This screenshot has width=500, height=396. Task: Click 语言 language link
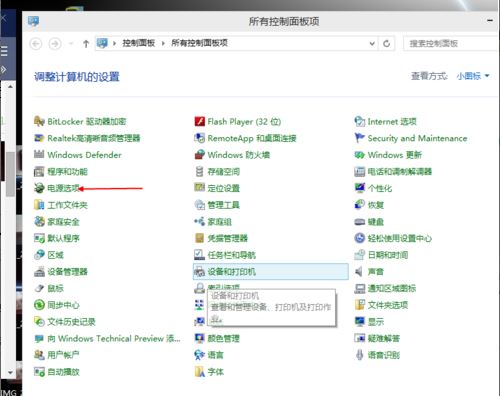coord(215,355)
